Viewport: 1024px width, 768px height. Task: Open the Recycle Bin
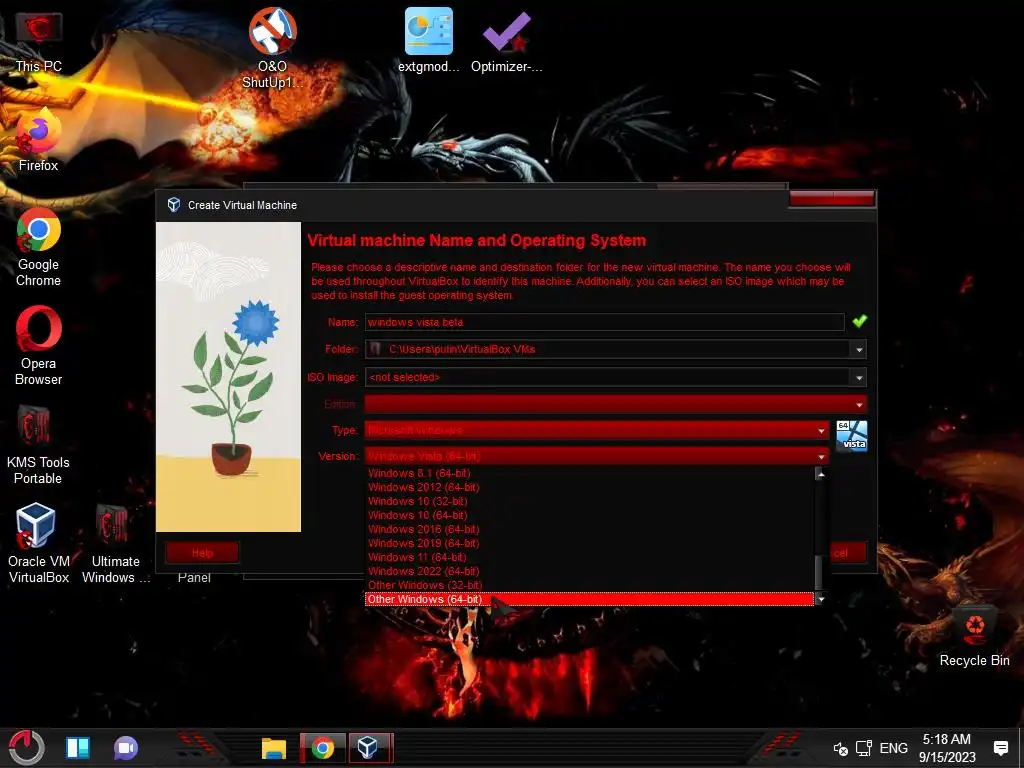point(974,637)
